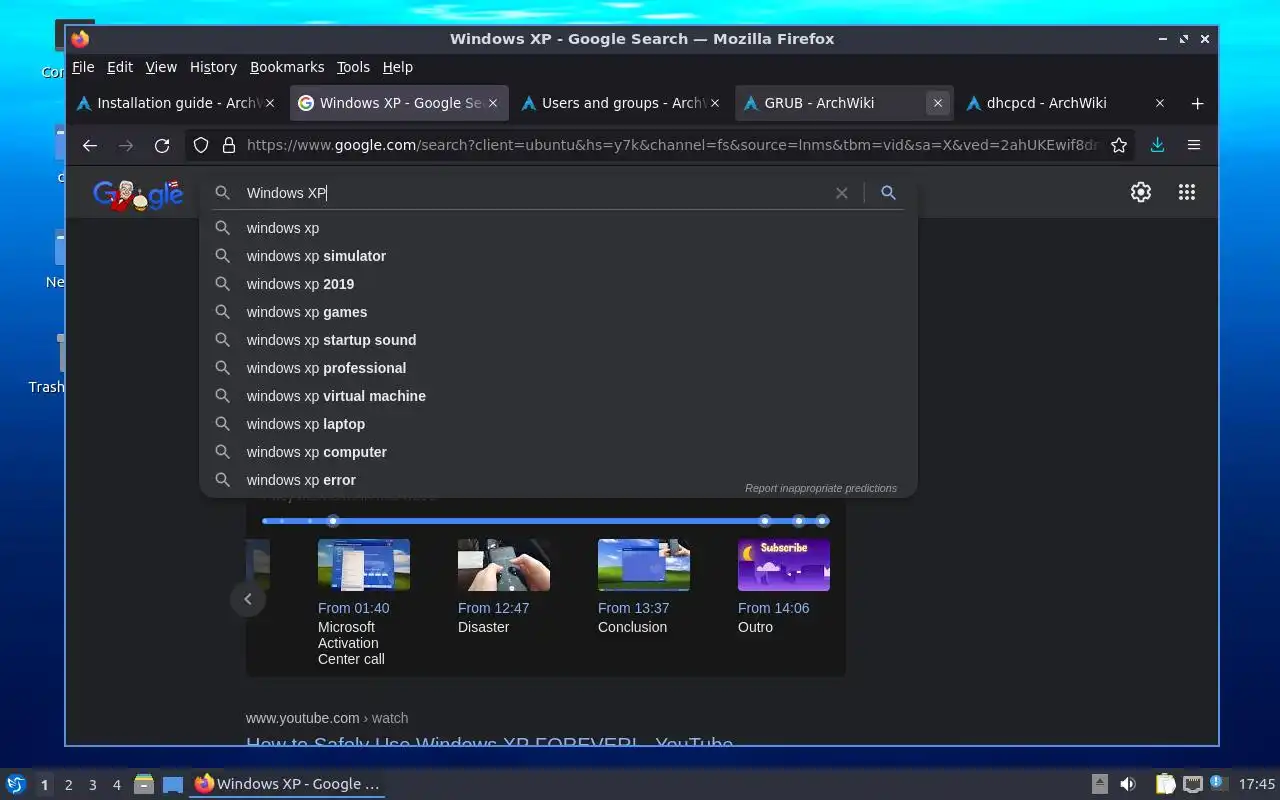Screen dimensions: 1280x800
Task: Open the Tools menu
Action: pos(353,67)
